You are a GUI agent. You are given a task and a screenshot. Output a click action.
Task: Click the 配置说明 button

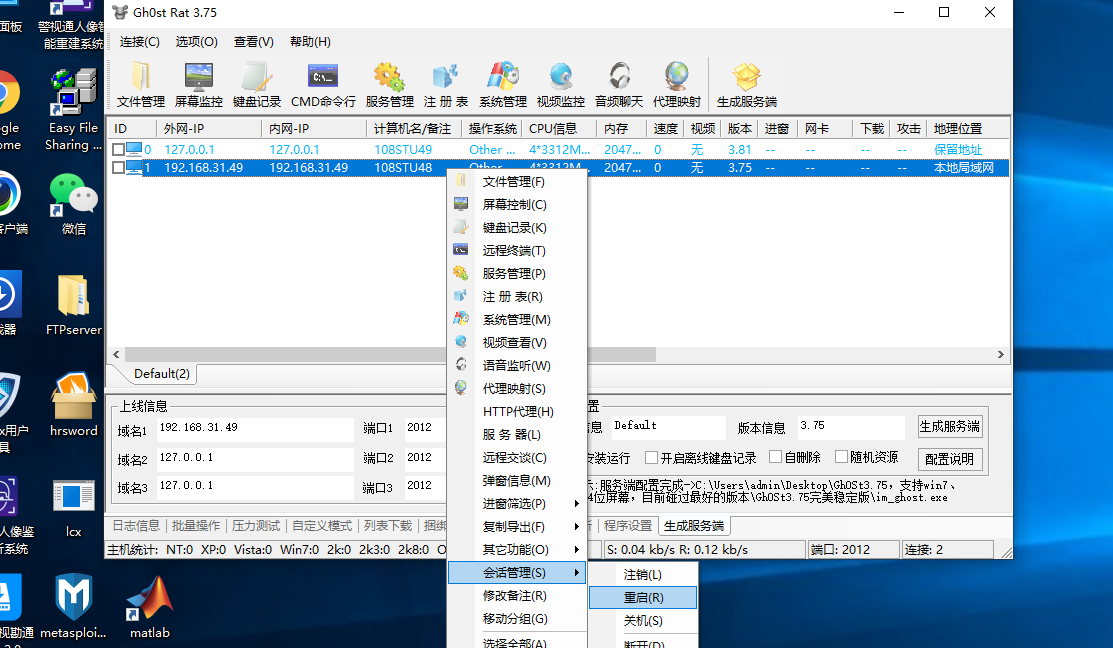point(950,459)
